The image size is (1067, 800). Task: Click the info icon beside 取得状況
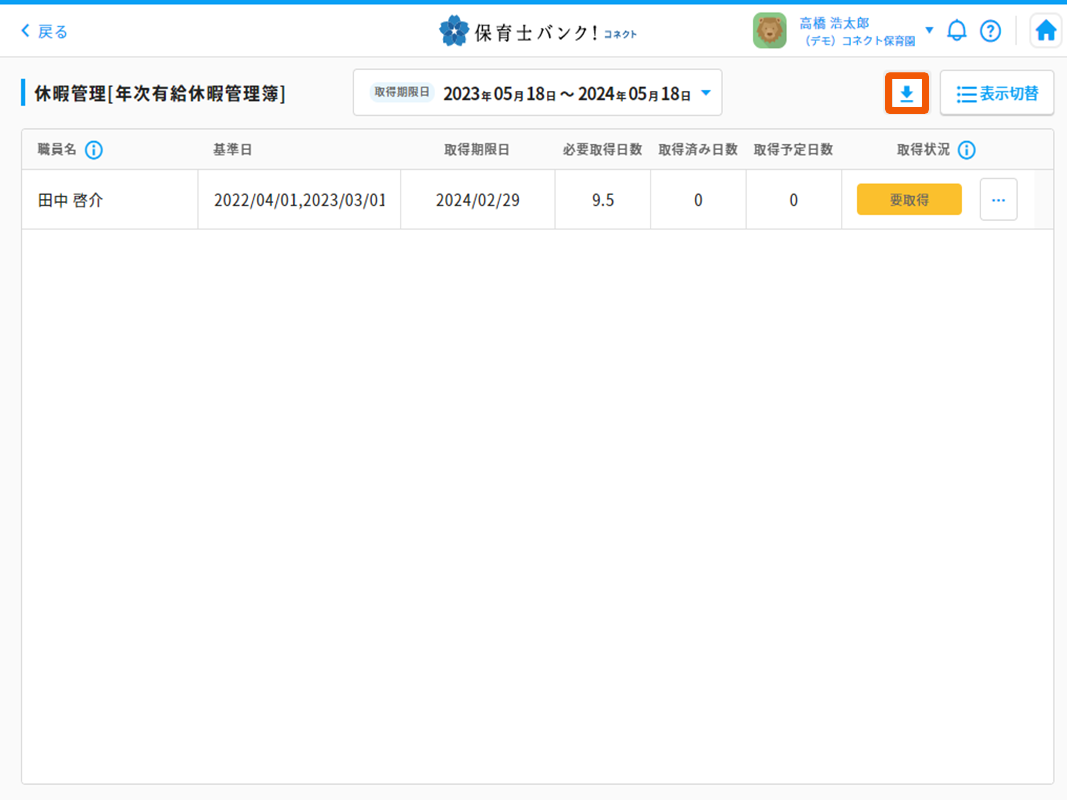pos(966,150)
